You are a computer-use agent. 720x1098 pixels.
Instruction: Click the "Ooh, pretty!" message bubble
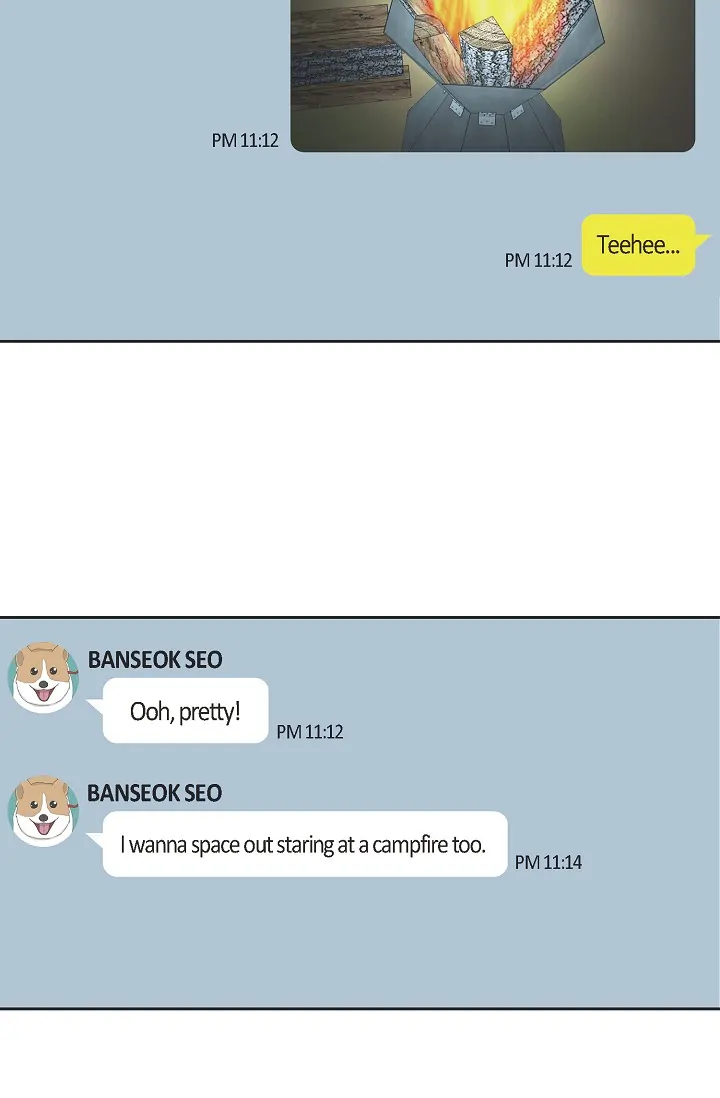(x=186, y=711)
